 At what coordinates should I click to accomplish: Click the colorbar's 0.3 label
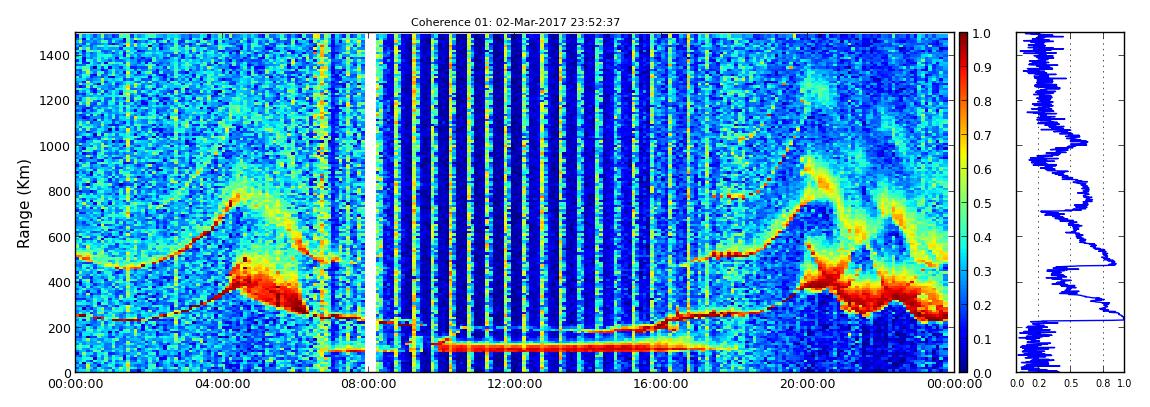981,271
